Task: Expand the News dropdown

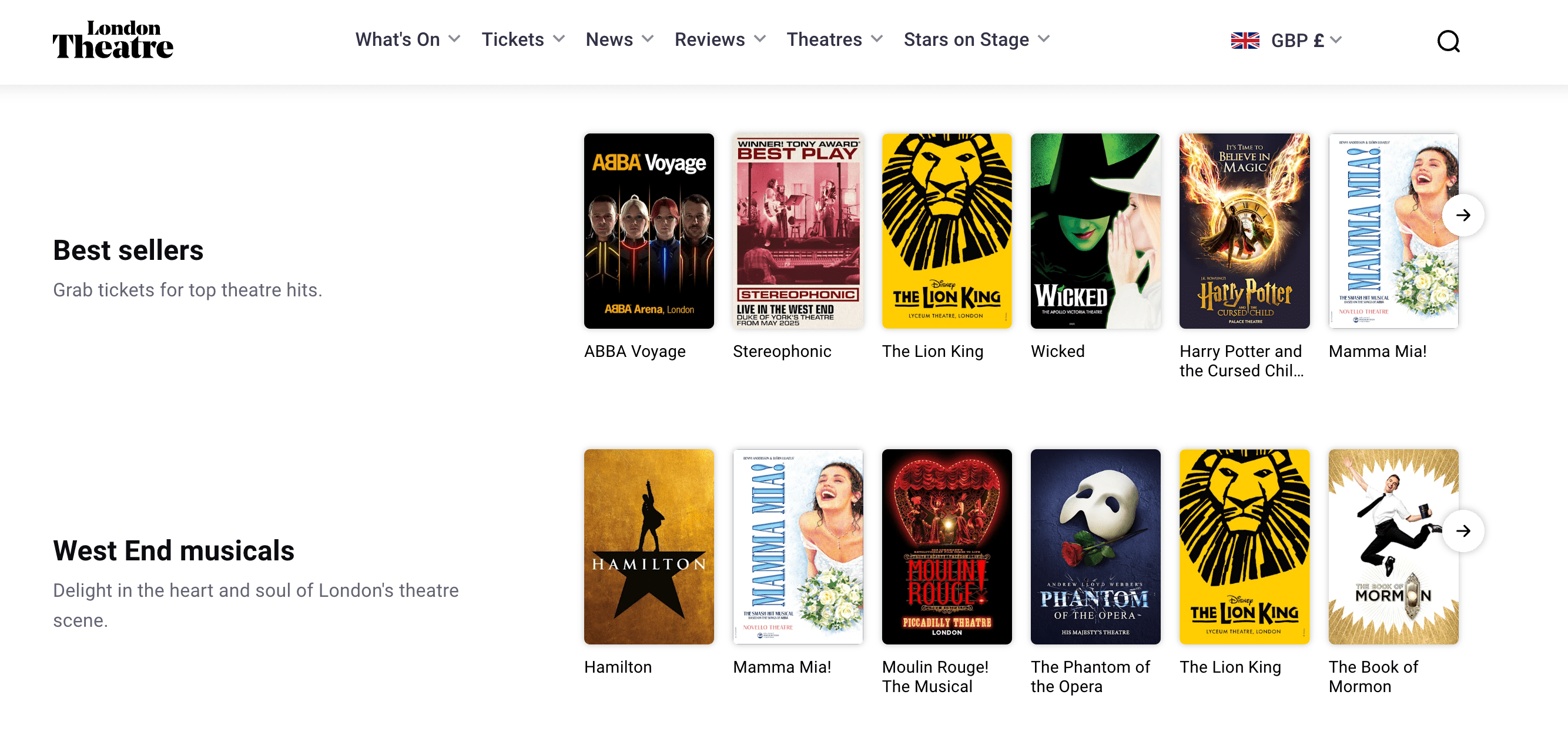Action: [x=619, y=39]
